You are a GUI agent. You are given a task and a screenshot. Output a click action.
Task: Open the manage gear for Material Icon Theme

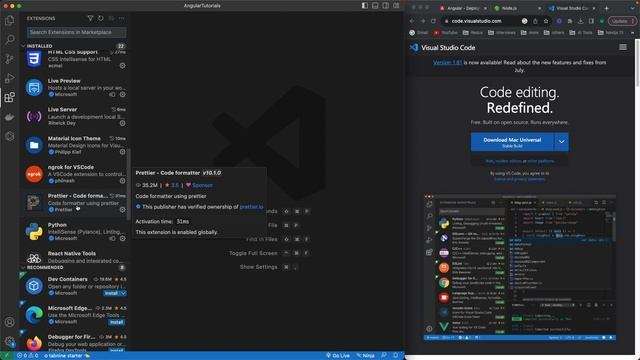(122, 152)
